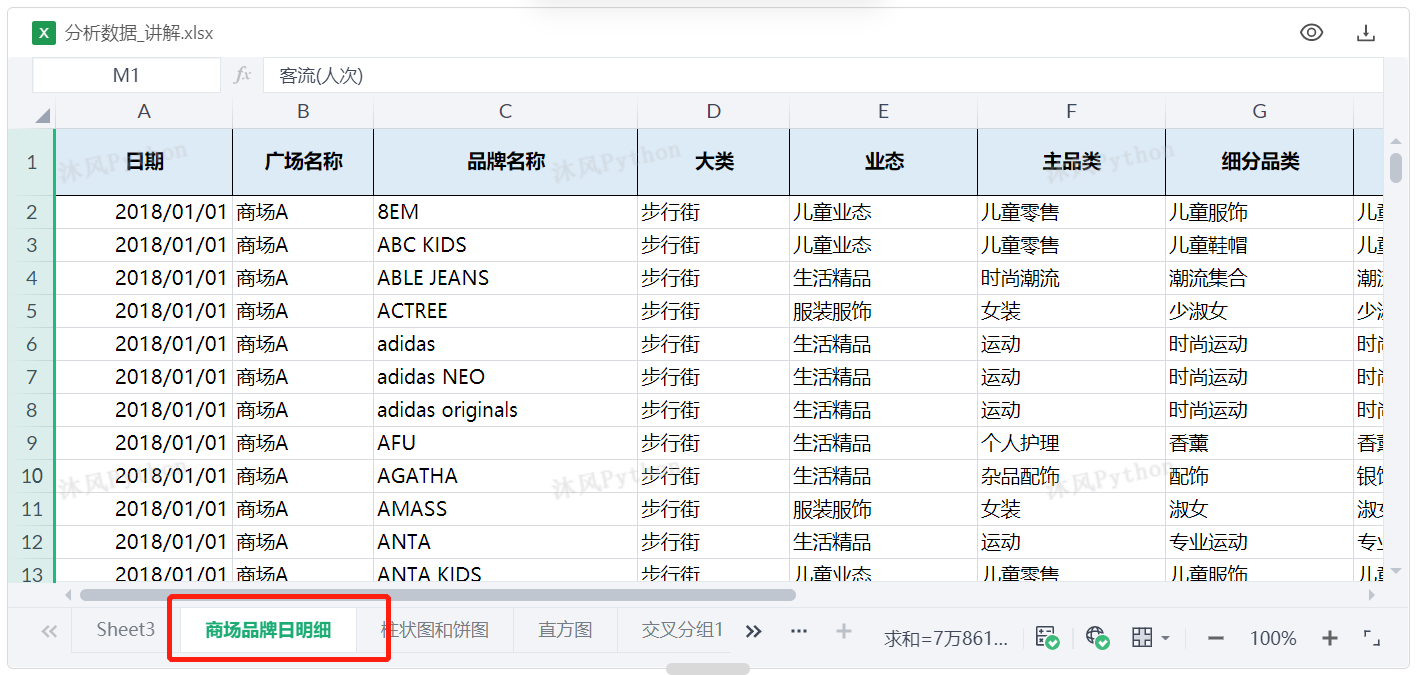Select the 专业运动 cell
The height and width of the screenshot is (675, 1421).
[1259, 542]
